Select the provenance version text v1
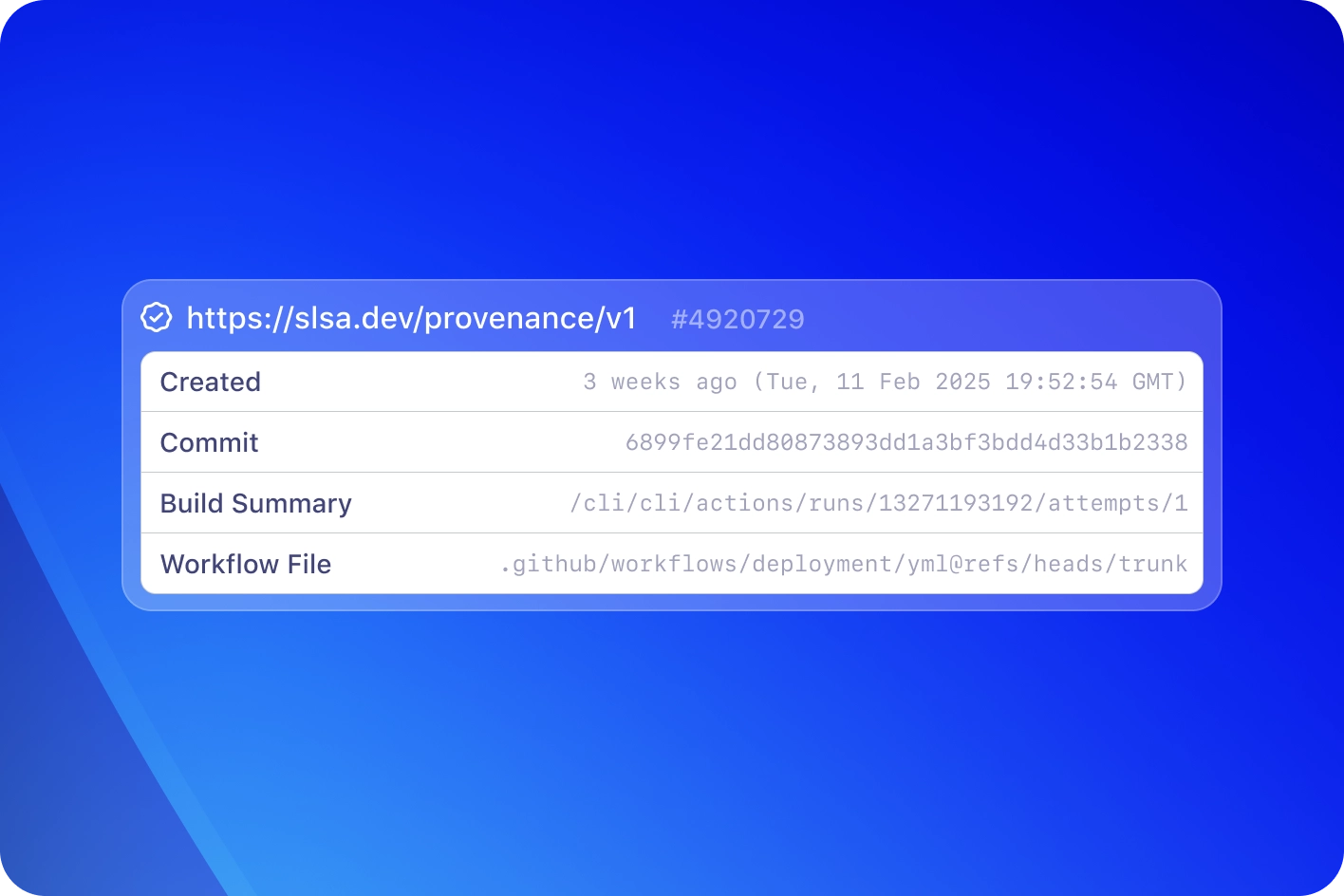This screenshot has width=1344, height=896. (622, 318)
